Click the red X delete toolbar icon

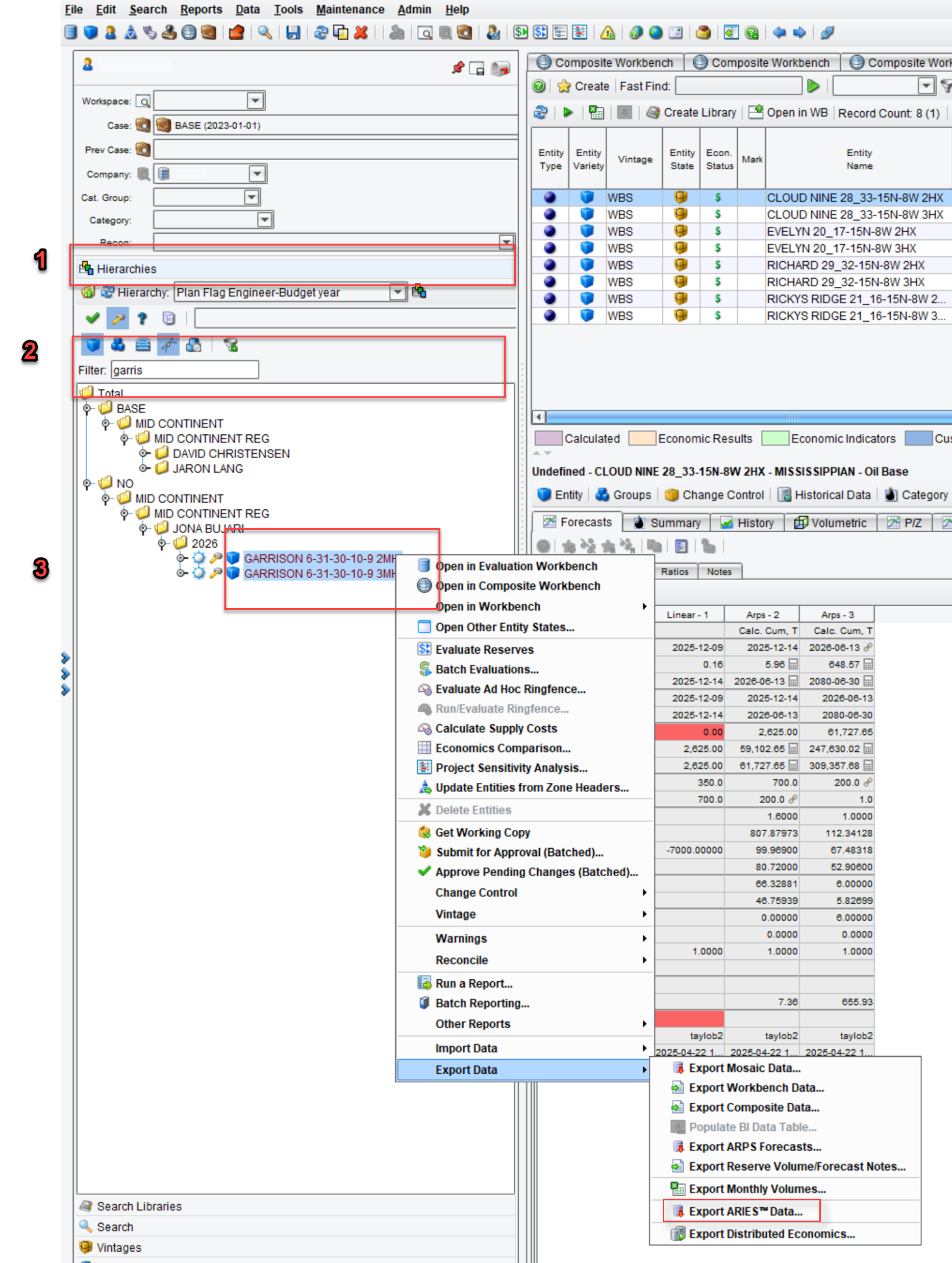[361, 33]
